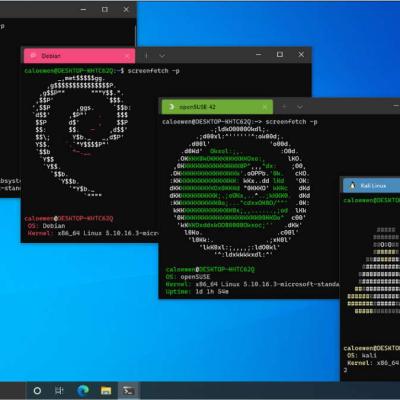Close the Debian terminal window
The width and height of the screenshot is (400, 400).
pos(301,54)
